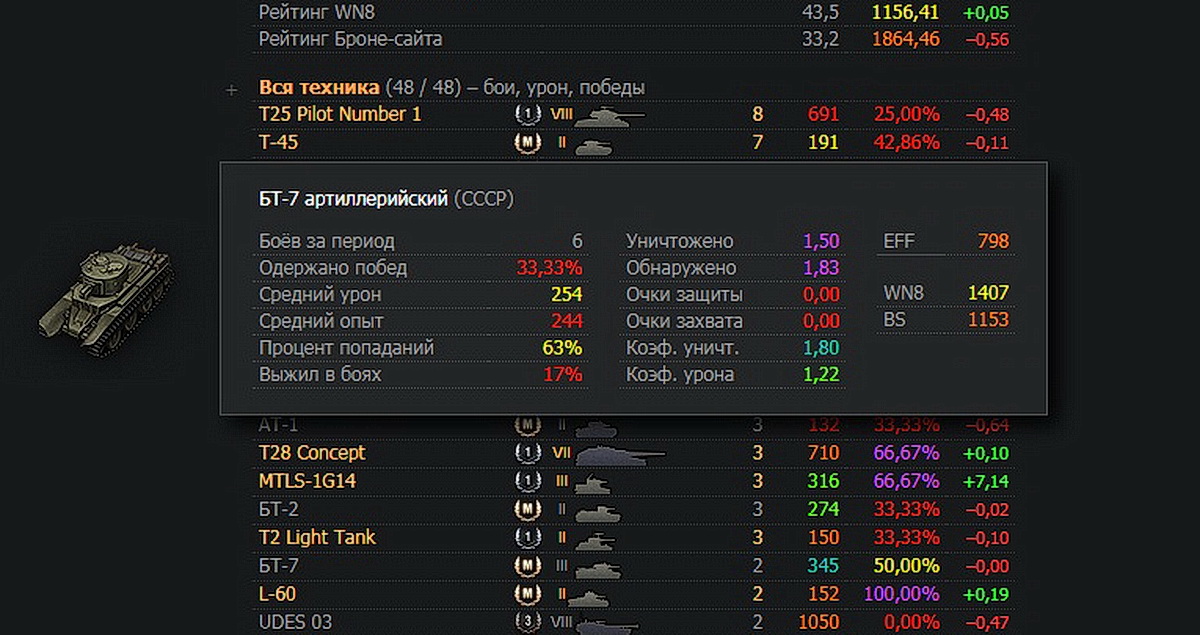
Task: Expand the 'Вся техника' section plus sign
Action: (232, 90)
